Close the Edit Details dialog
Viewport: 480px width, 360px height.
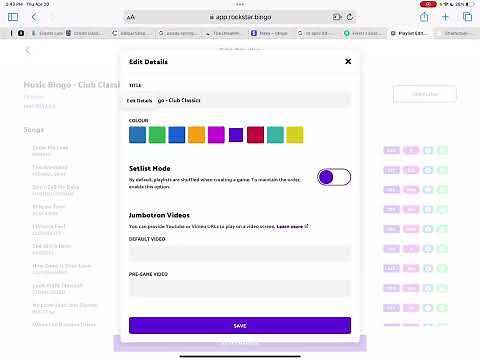click(x=348, y=61)
